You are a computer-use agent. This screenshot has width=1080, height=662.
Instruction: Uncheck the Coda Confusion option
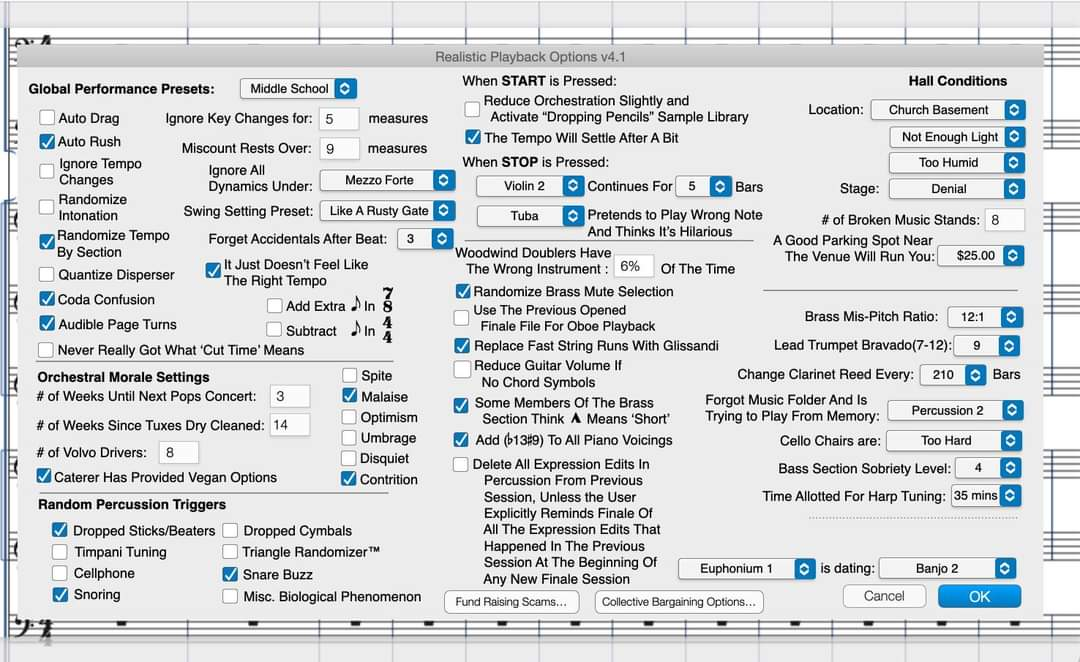(x=47, y=299)
